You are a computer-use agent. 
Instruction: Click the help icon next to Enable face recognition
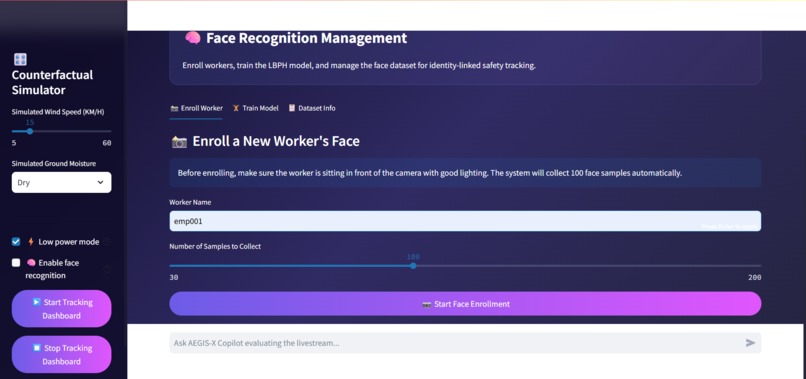pos(107,269)
